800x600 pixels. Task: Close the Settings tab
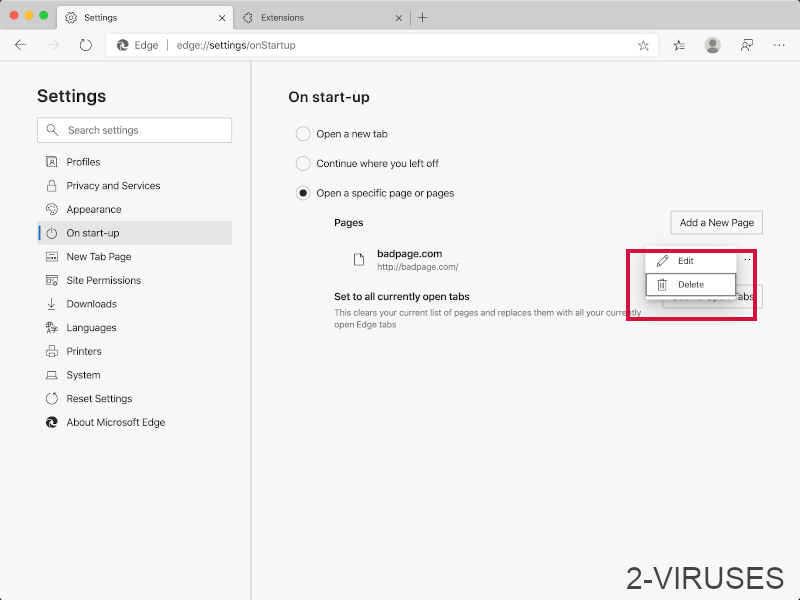222,18
